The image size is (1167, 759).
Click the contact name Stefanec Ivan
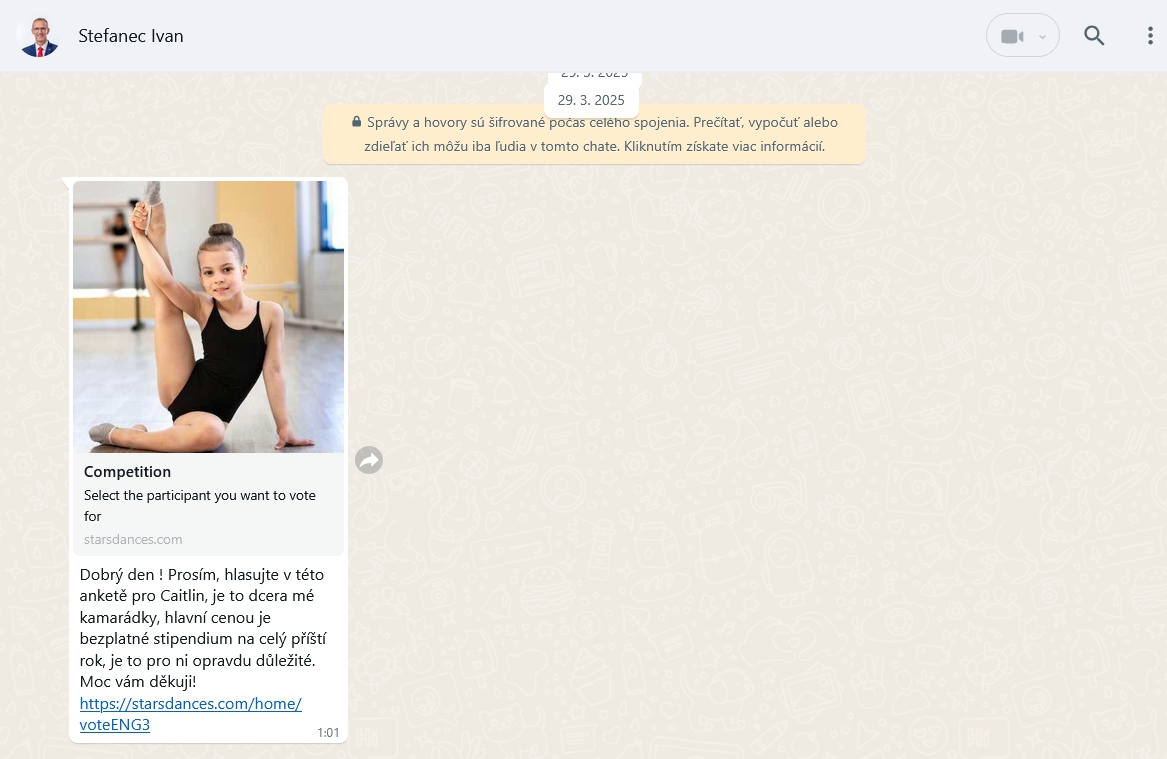point(131,36)
